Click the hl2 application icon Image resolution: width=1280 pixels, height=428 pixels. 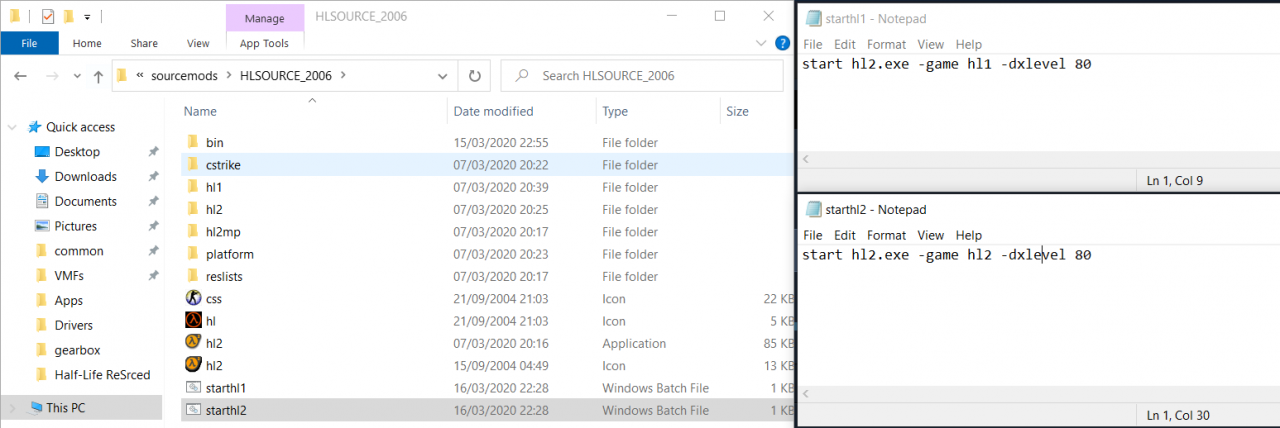194,343
